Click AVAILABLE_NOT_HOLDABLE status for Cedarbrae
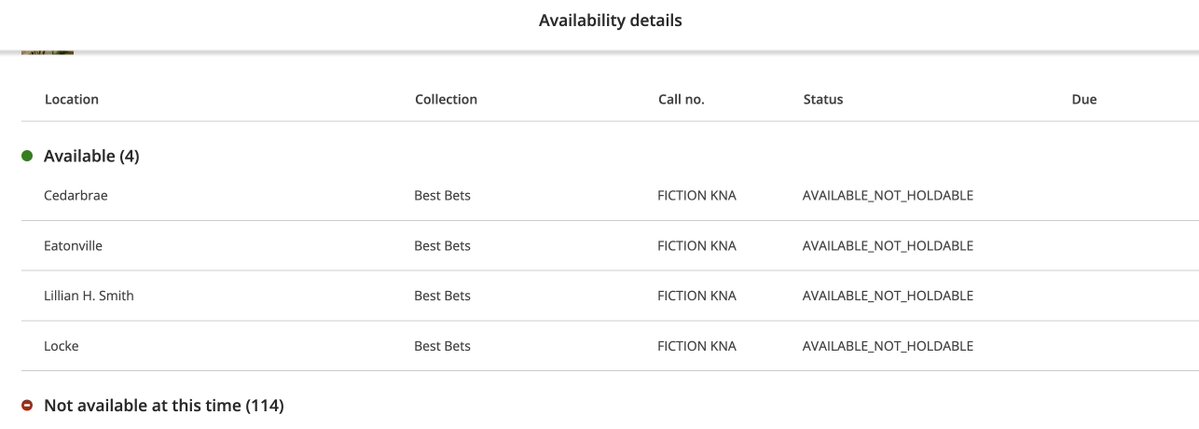This screenshot has width=1199, height=429. pos(887,196)
